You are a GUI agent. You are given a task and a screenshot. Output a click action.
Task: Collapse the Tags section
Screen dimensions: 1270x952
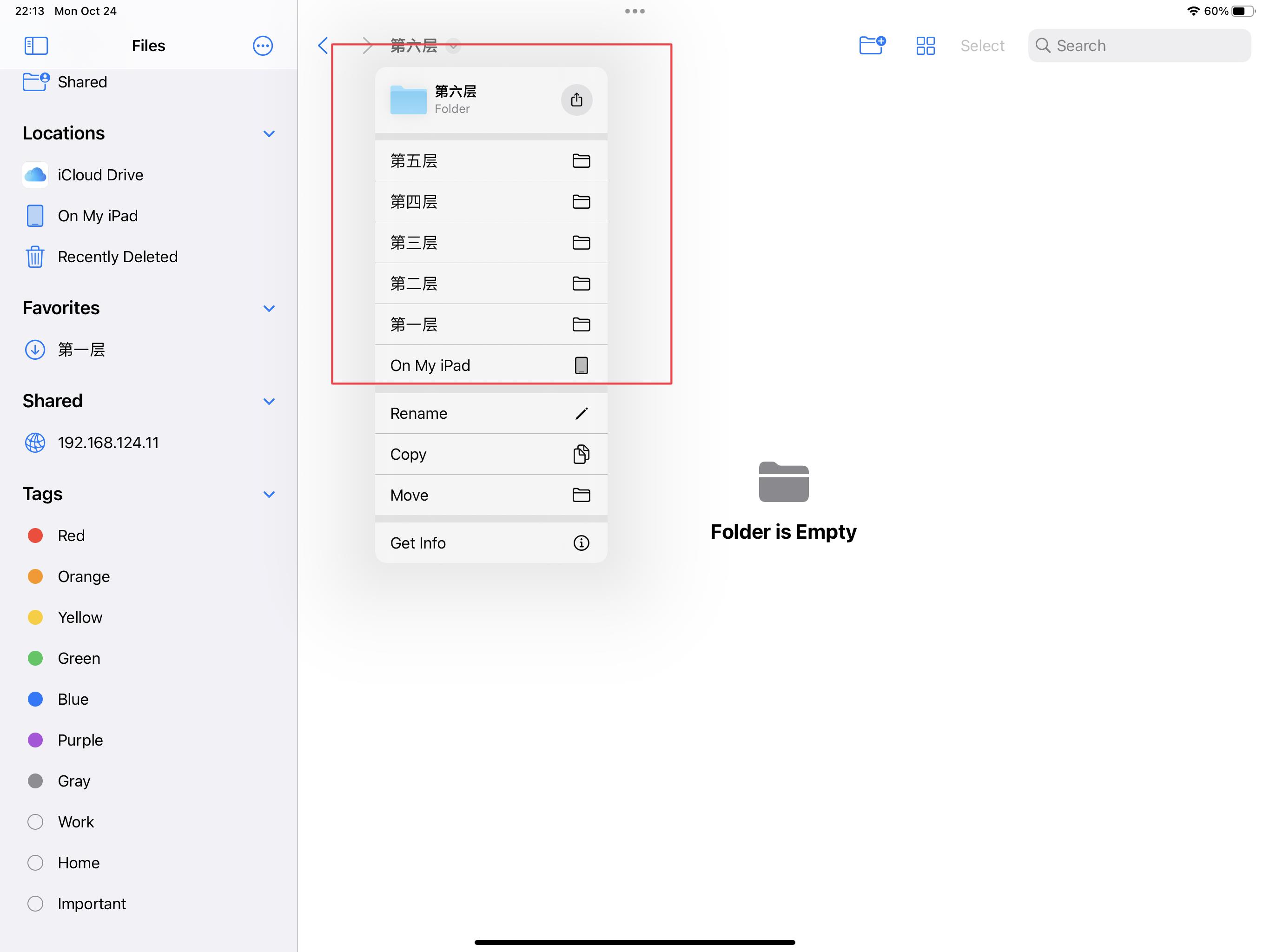point(269,494)
